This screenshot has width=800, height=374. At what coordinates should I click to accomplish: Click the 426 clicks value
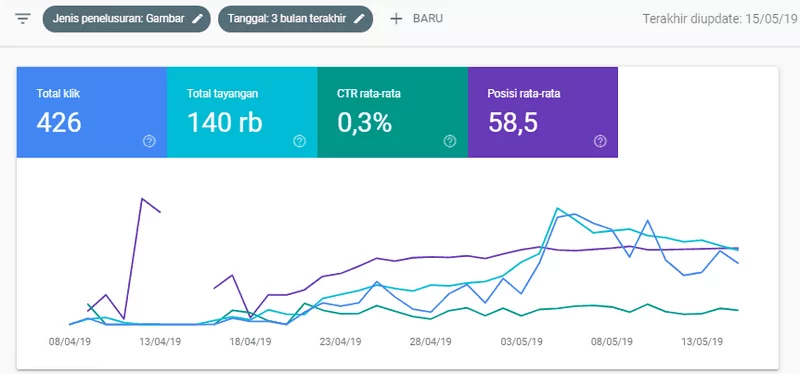pyautogui.click(x=59, y=123)
